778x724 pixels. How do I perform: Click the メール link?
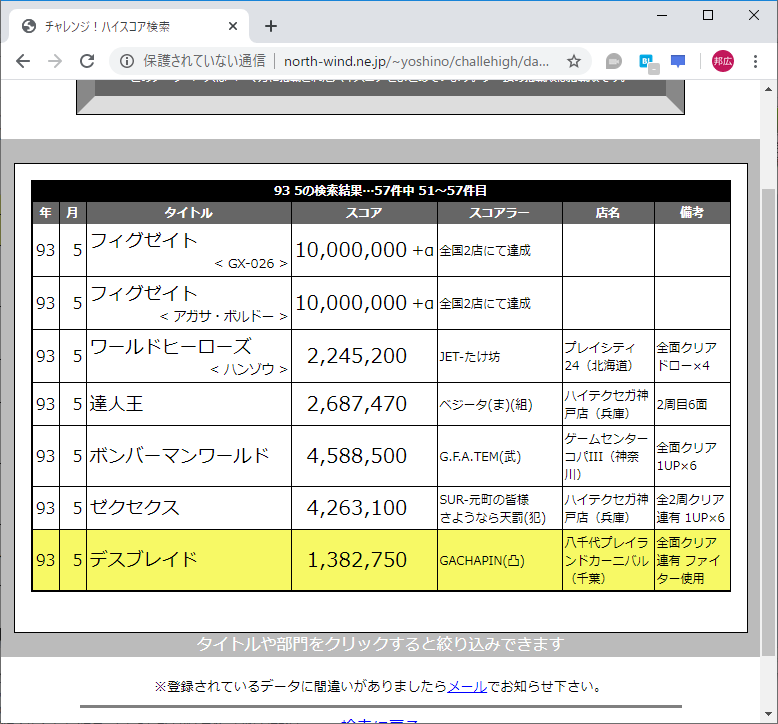[x=467, y=686]
